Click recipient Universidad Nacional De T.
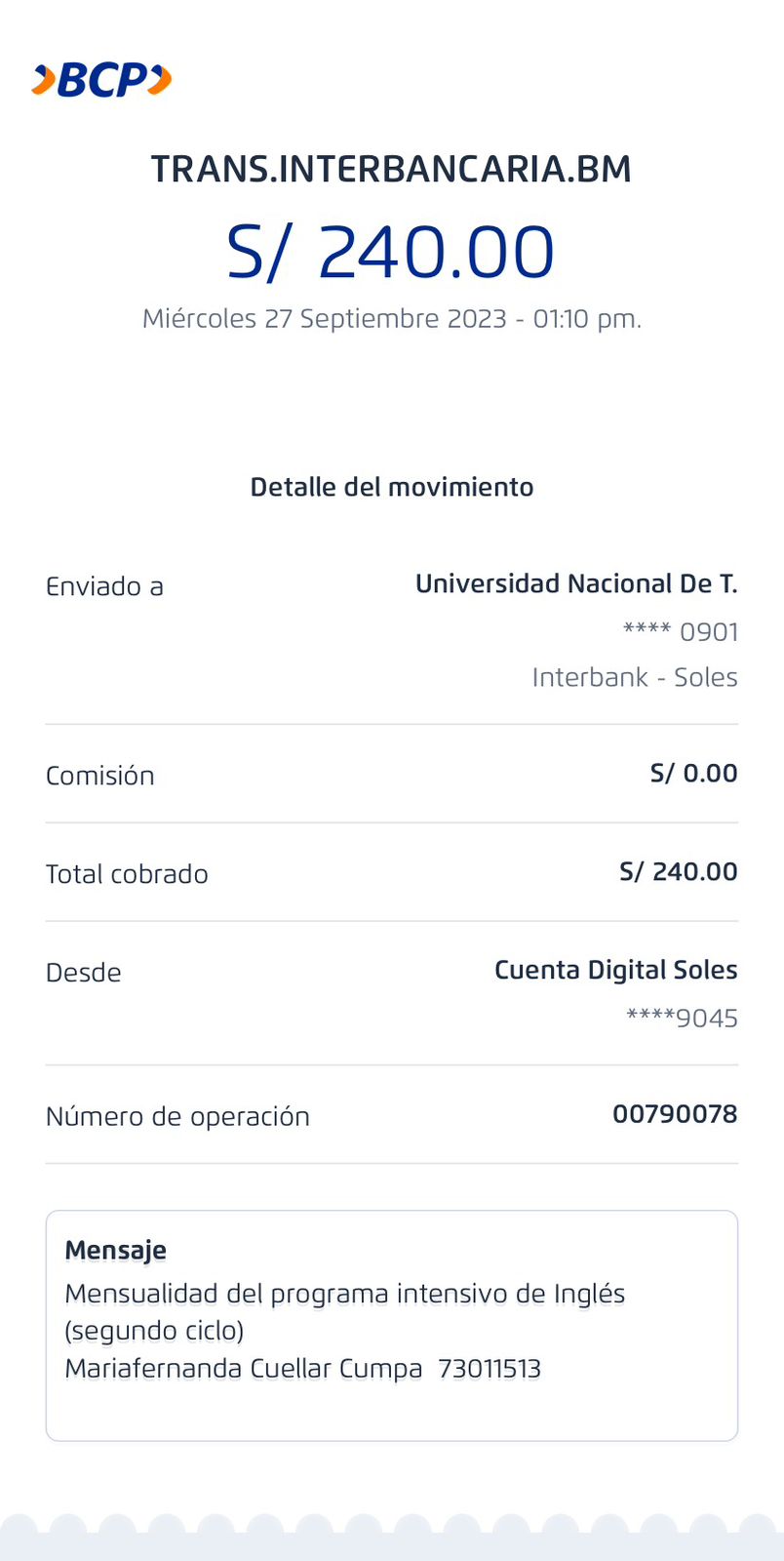The image size is (784, 1561). [x=575, y=584]
